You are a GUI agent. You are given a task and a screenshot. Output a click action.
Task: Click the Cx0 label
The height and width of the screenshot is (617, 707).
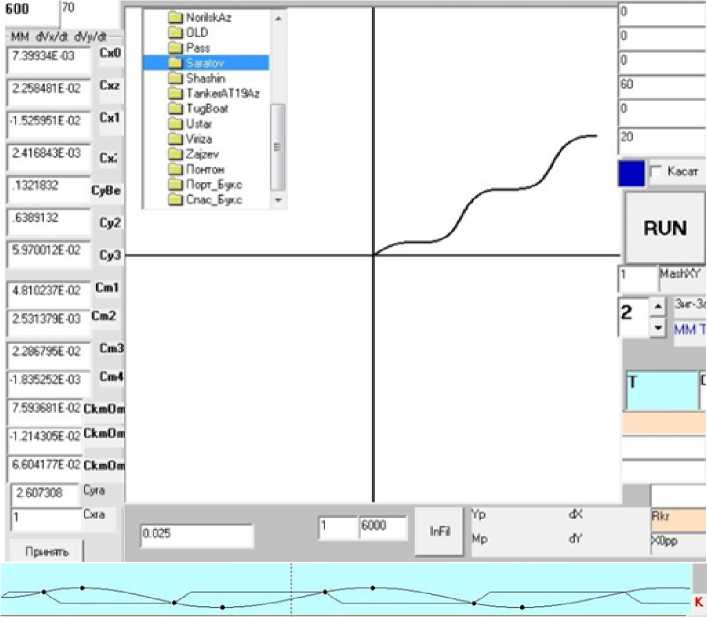click(x=110, y=53)
